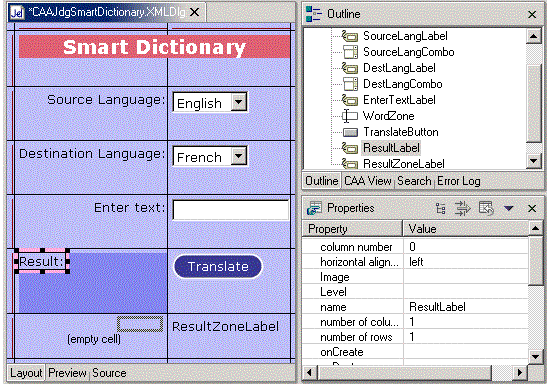Select the number of colu... property row
The image size is (547, 384).
pos(415,322)
